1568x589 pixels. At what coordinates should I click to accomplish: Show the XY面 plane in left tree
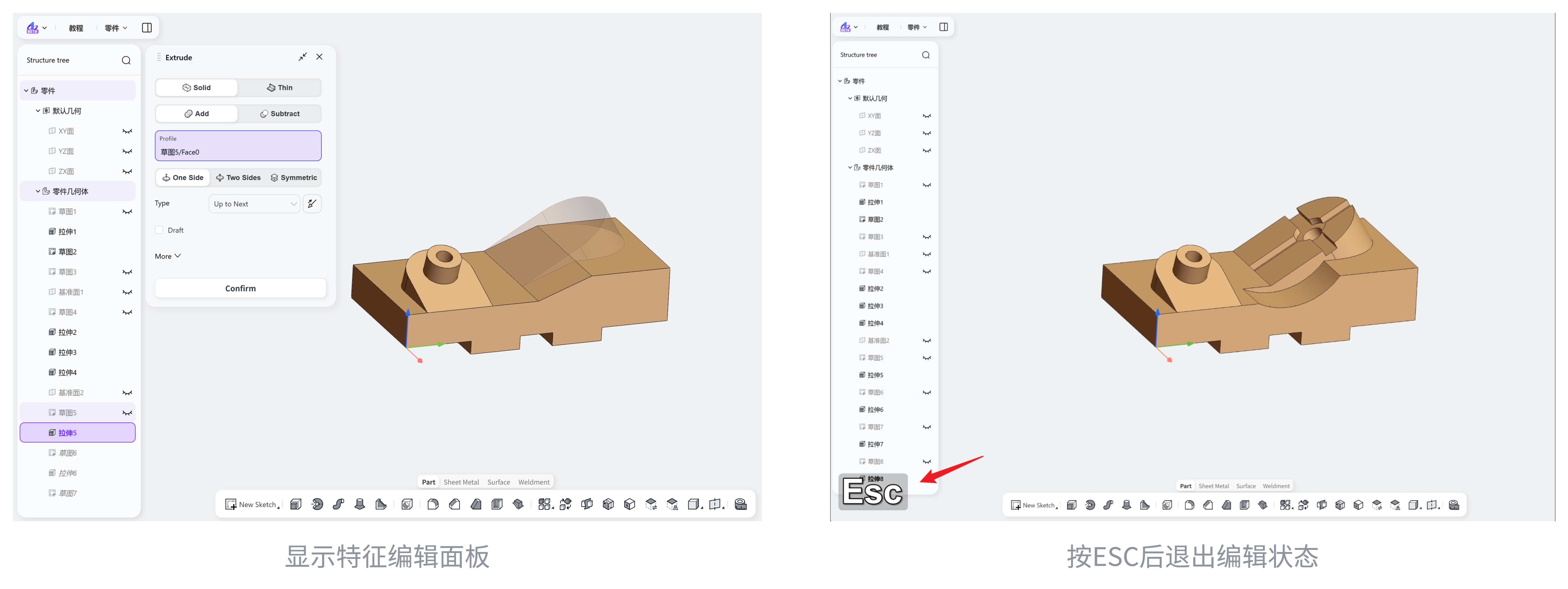[127, 132]
